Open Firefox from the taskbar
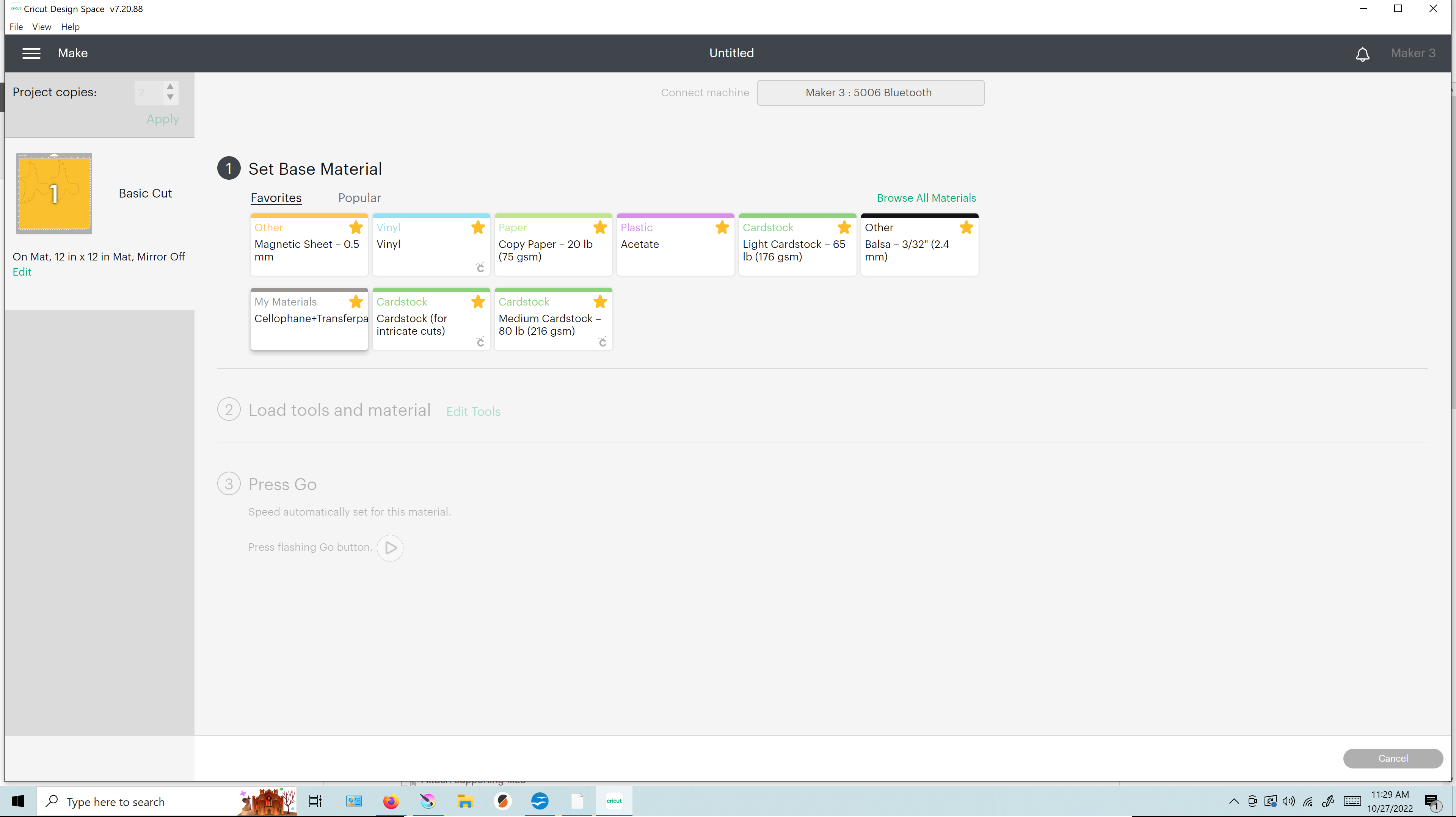This screenshot has height=817, width=1456. coord(391,801)
